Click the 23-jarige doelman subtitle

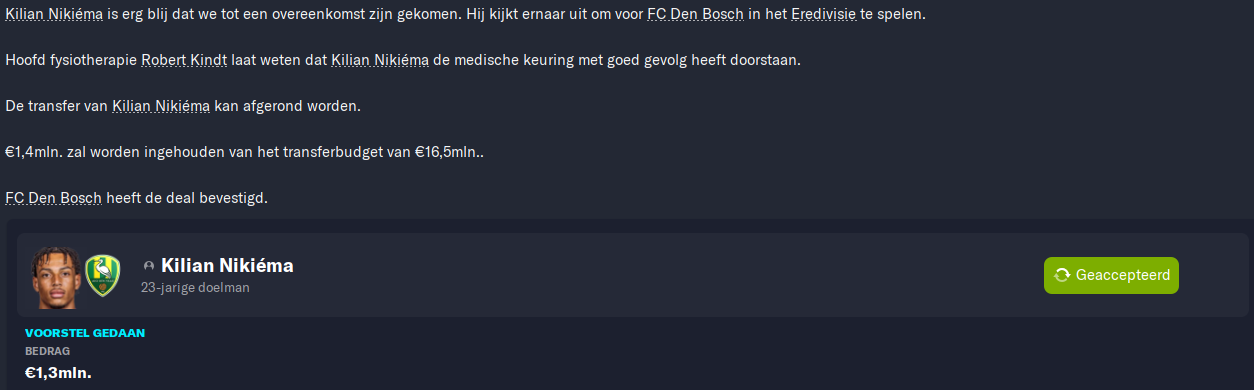(x=195, y=287)
